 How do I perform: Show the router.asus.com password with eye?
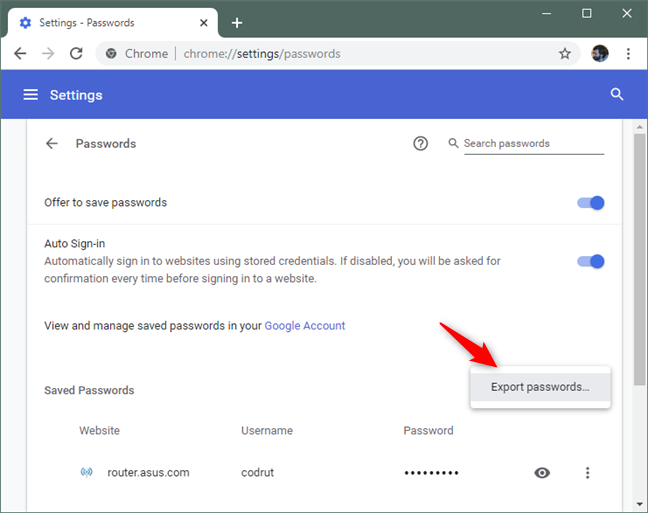click(x=542, y=473)
